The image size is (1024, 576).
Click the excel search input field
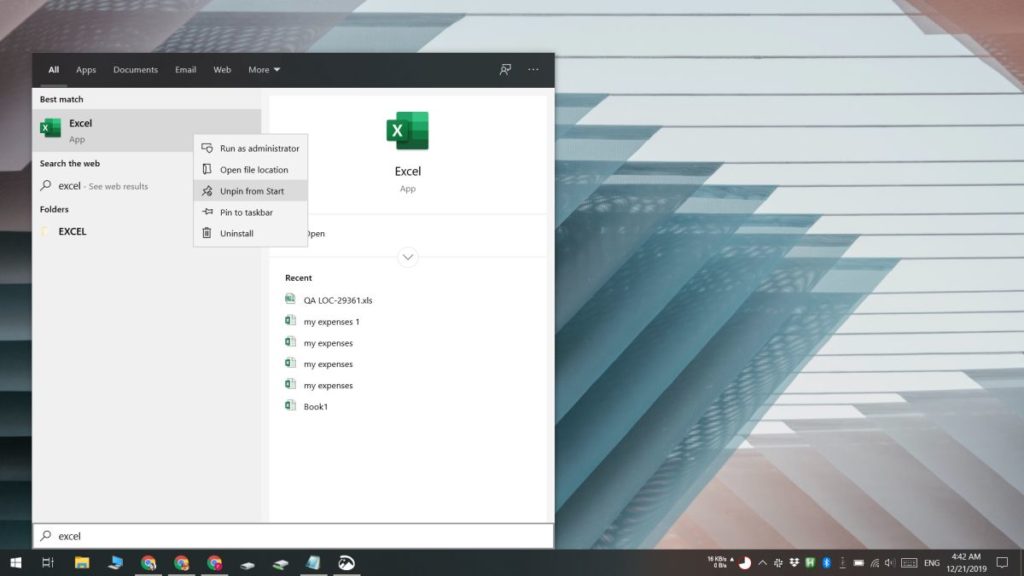200,535
